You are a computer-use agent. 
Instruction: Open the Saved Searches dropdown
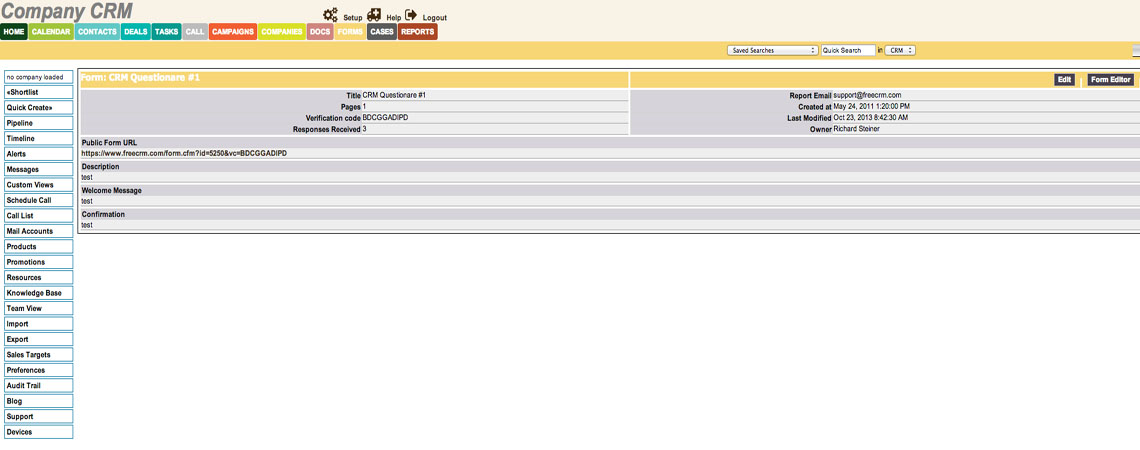click(772, 50)
